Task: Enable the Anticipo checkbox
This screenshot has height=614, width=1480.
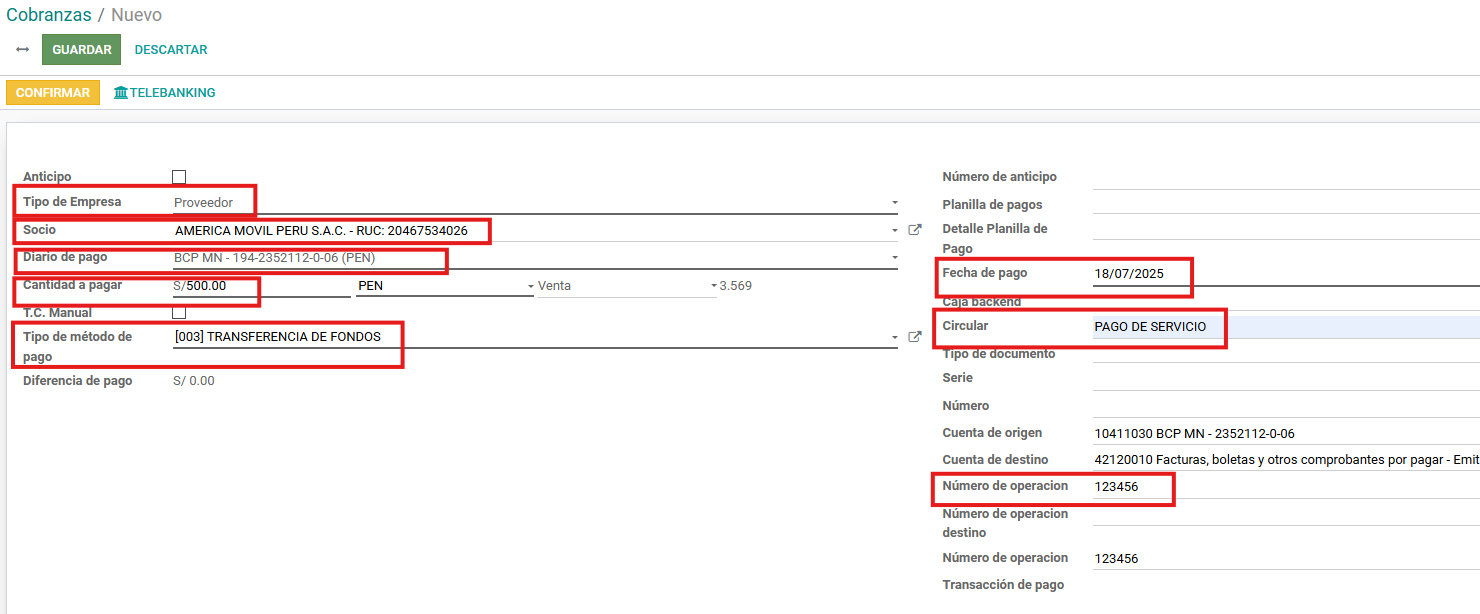Action: point(179,177)
